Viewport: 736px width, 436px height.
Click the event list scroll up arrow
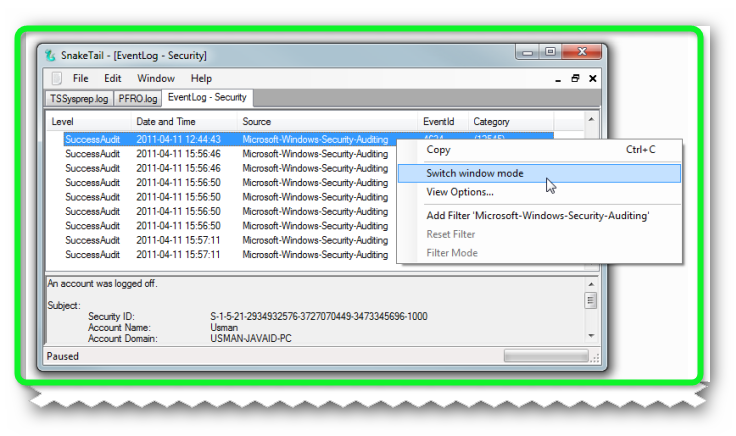pyautogui.click(x=591, y=120)
